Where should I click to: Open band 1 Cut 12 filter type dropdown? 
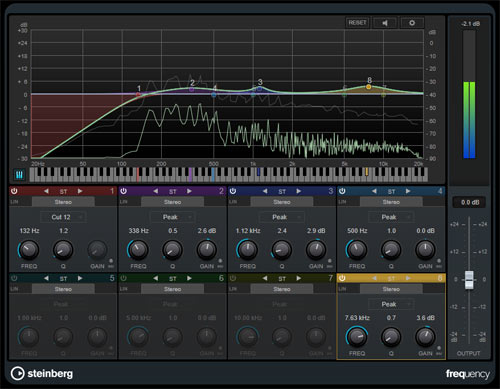pyautogui.click(x=63, y=217)
